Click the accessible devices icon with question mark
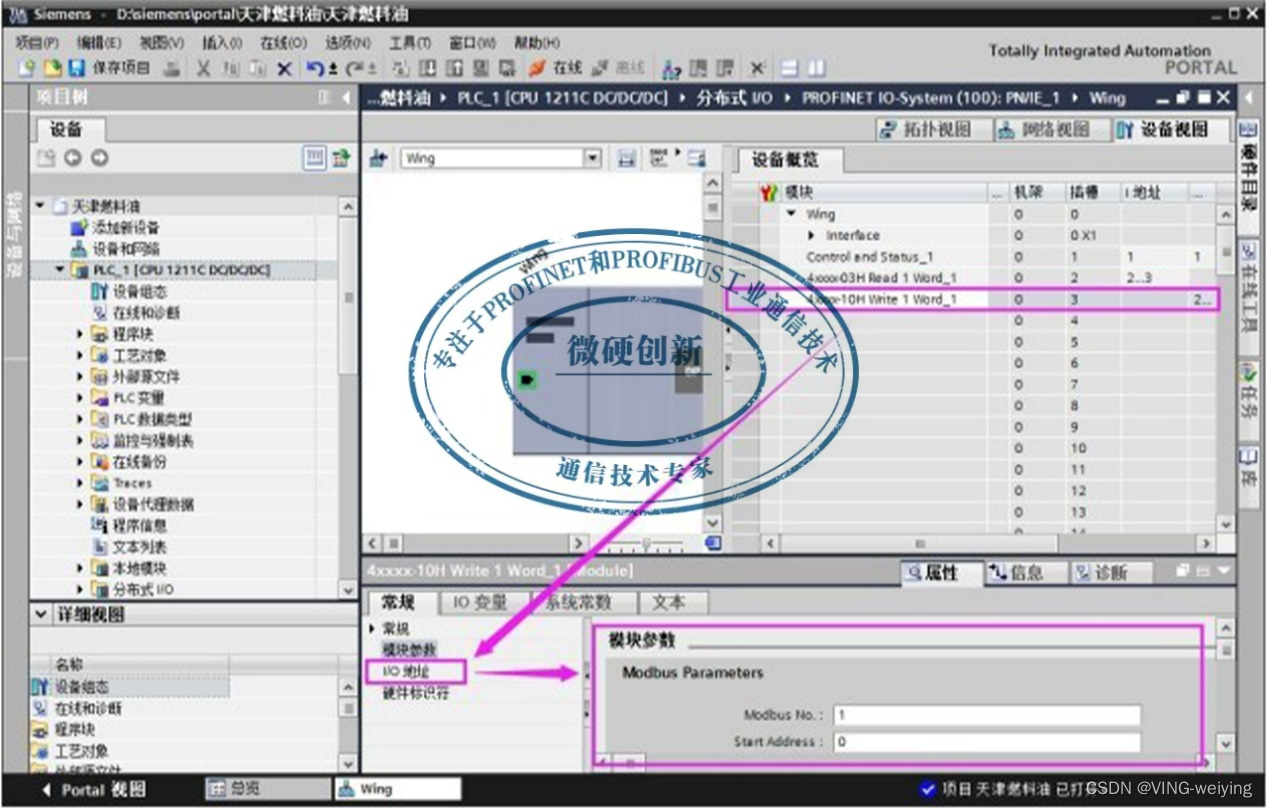This screenshot has height=808, width=1268. point(671,68)
